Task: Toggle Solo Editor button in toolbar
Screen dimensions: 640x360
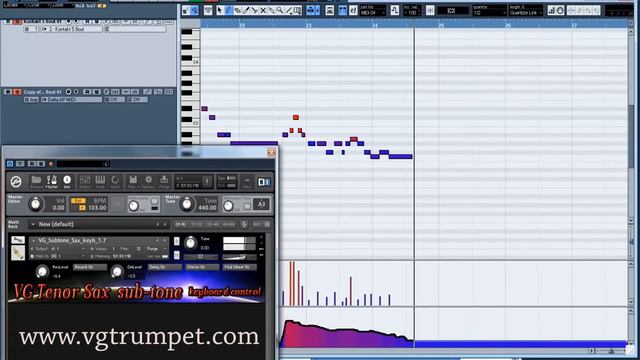Action: point(186,10)
